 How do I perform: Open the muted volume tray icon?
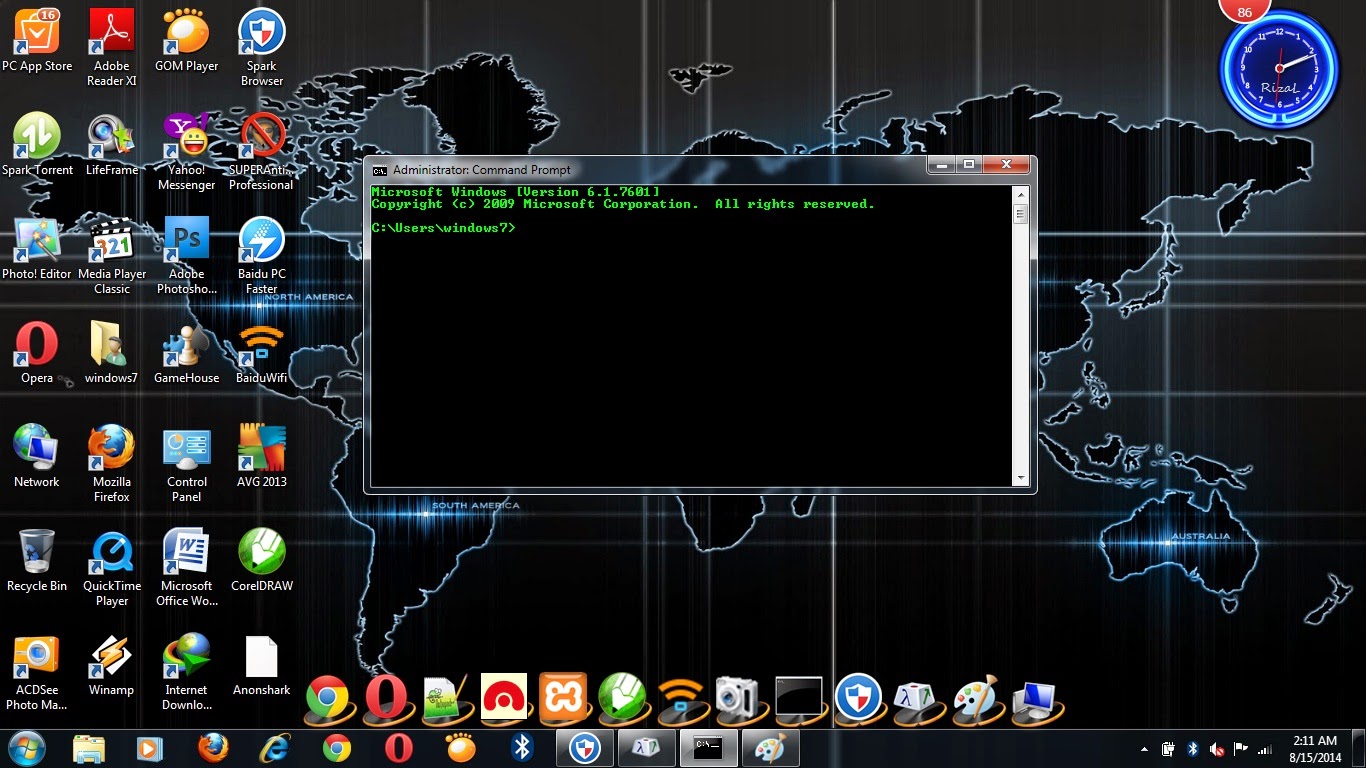tap(1216, 749)
